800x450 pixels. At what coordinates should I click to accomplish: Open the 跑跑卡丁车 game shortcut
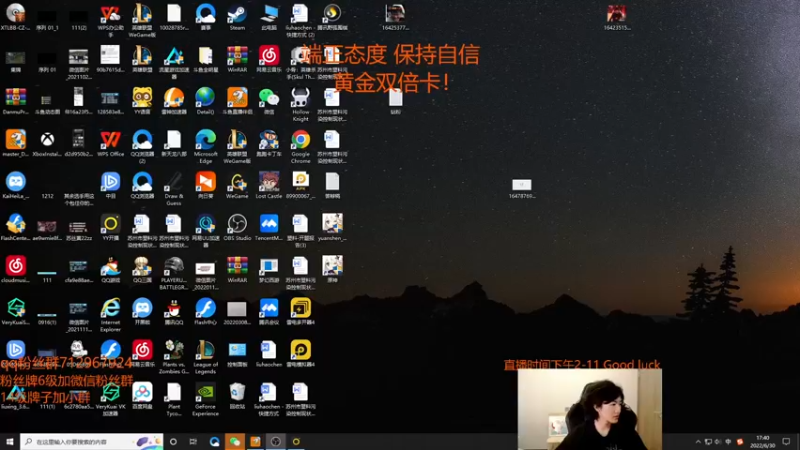(x=269, y=143)
